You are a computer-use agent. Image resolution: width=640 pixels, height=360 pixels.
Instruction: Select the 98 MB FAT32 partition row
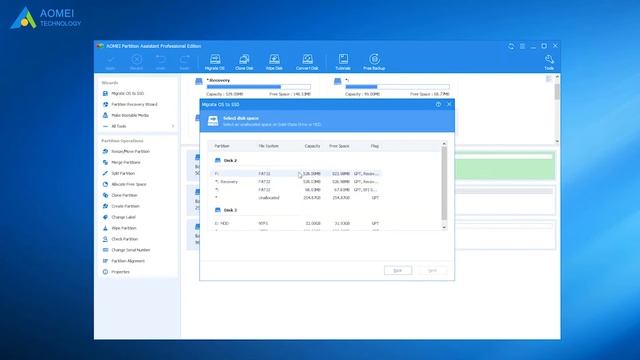pos(297,190)
